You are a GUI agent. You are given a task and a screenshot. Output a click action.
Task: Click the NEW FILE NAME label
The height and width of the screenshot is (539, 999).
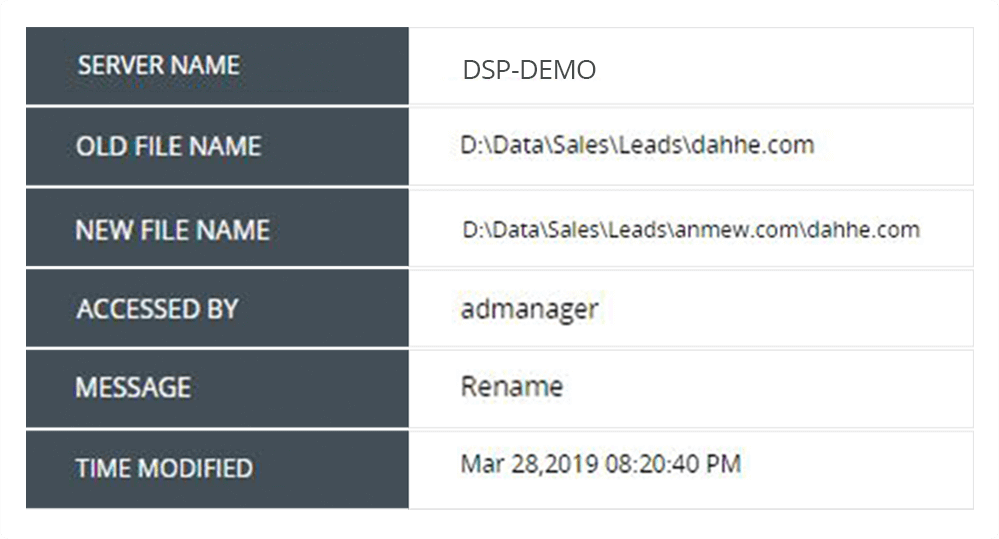(172, 230)
